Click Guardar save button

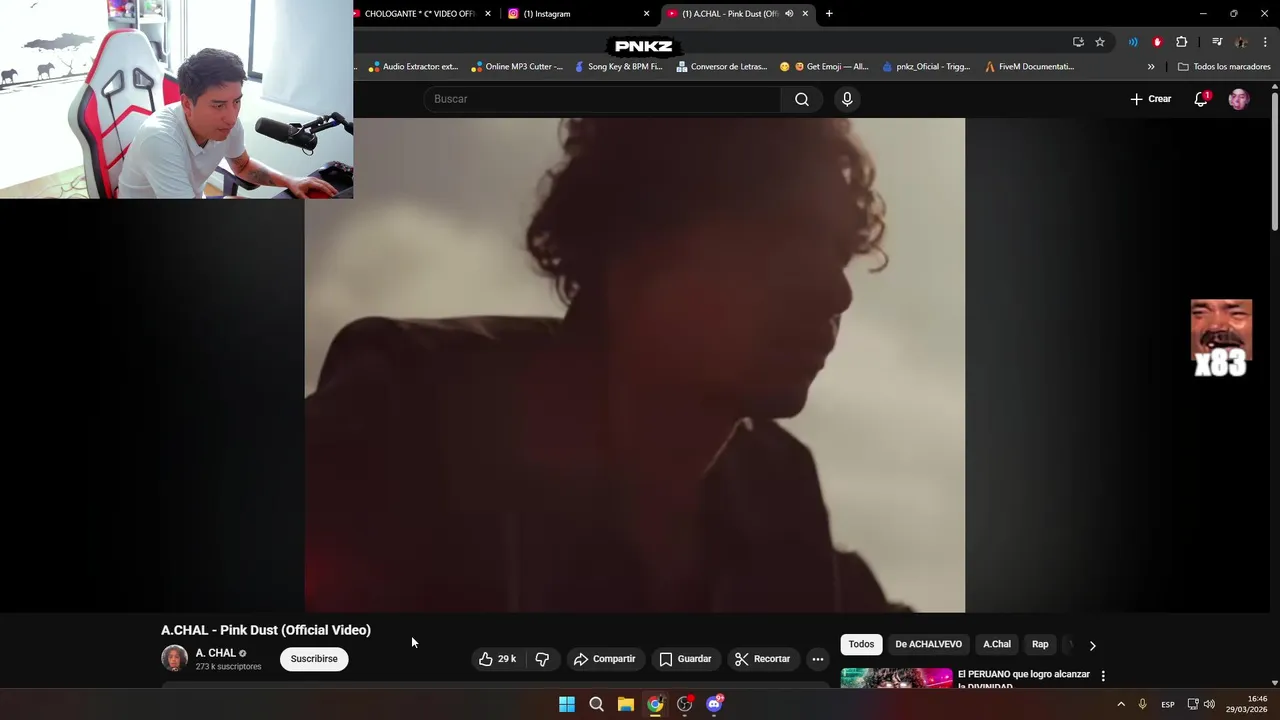click(x=686, y=659)
